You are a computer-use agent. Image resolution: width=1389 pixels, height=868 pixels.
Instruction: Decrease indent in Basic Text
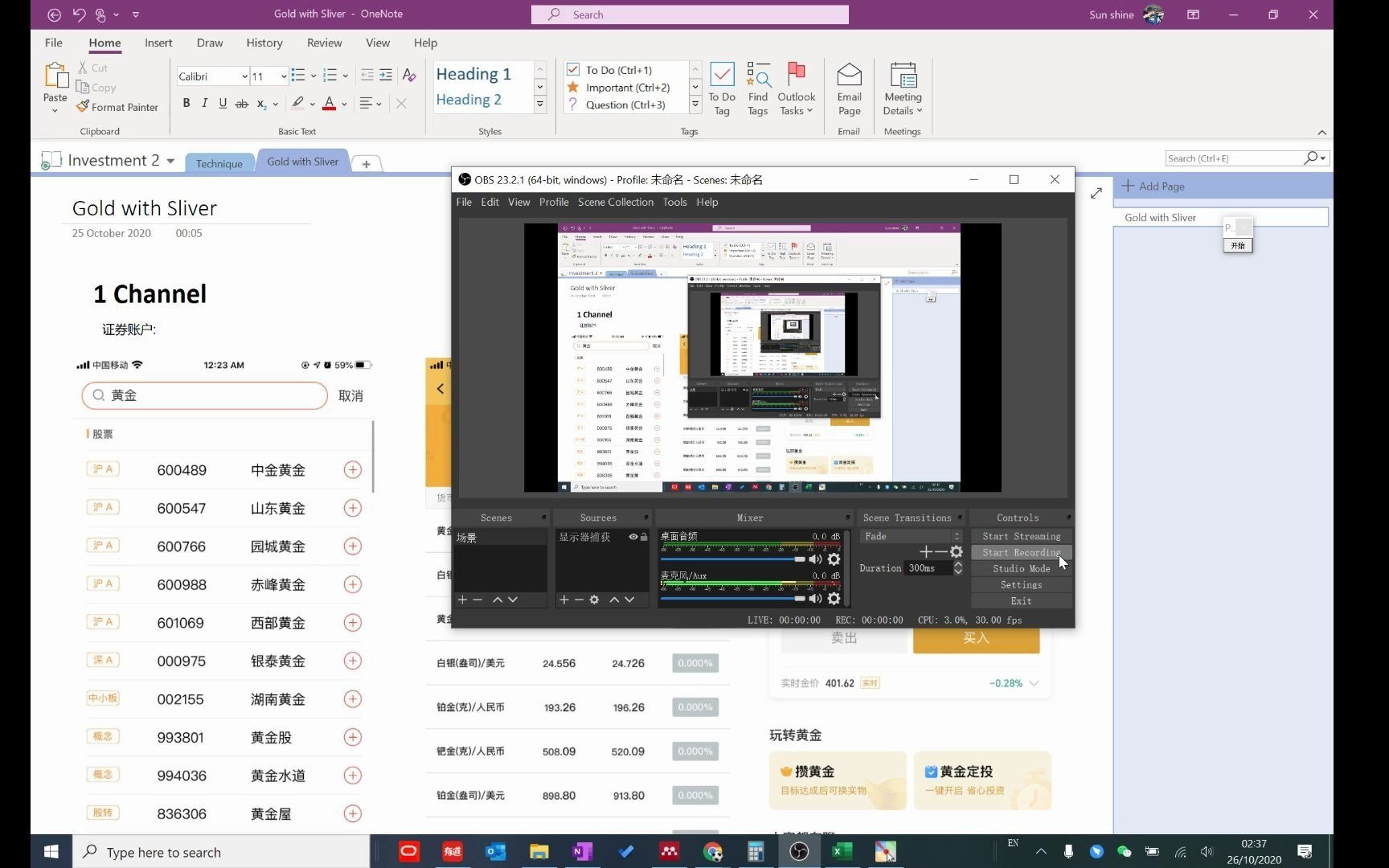click(x=367, y=76)
